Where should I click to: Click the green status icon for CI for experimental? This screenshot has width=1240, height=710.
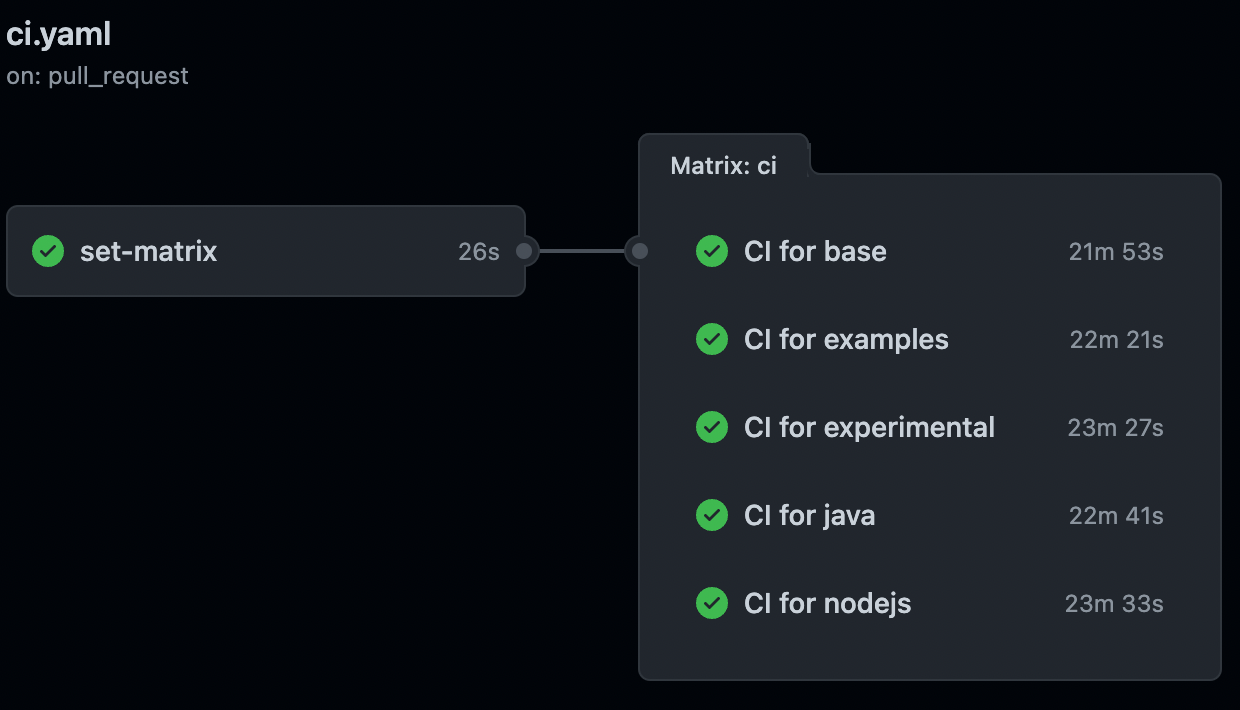tap(711, 427)
